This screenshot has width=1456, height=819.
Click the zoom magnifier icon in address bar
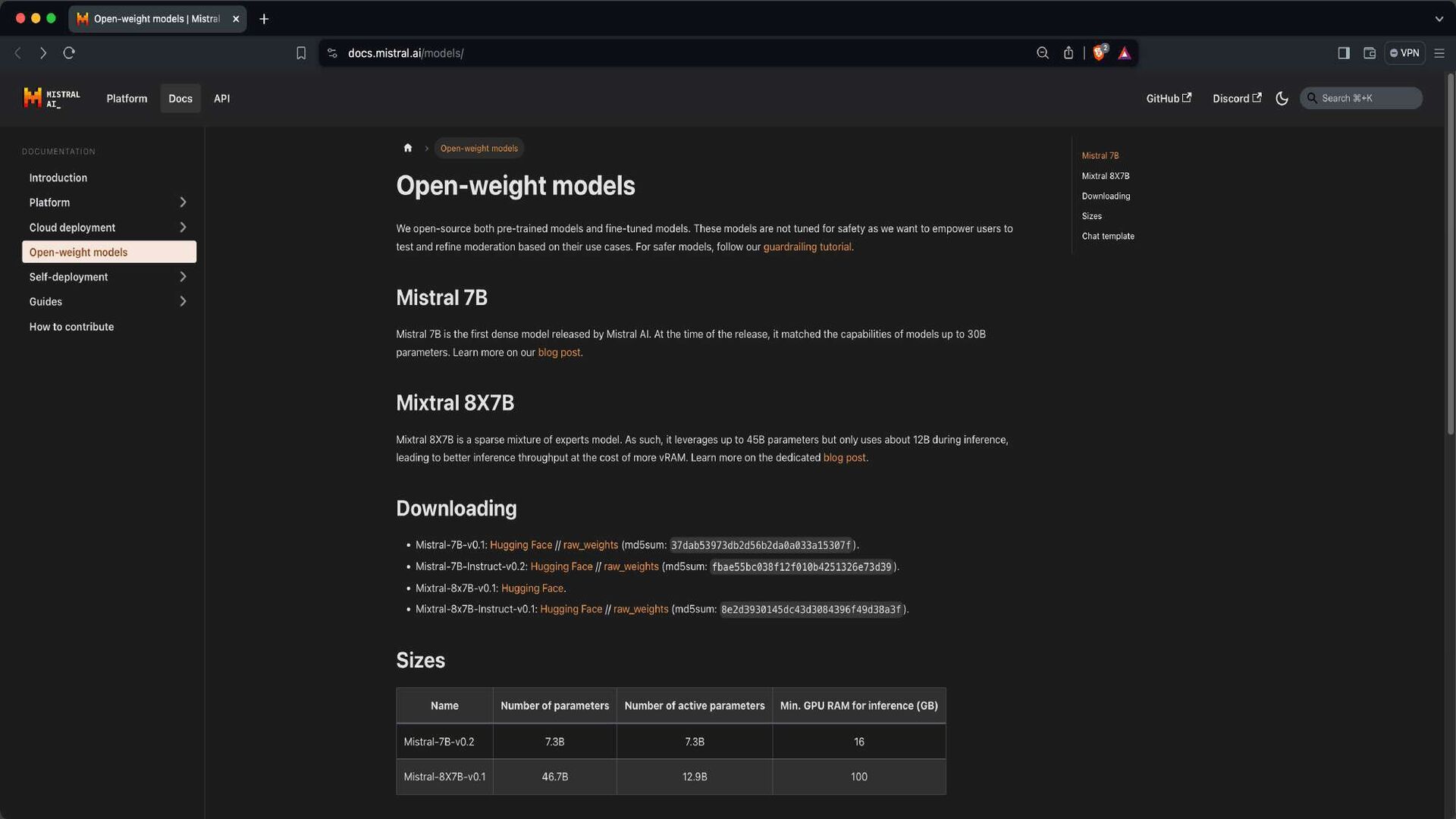tap(1043, 53)
